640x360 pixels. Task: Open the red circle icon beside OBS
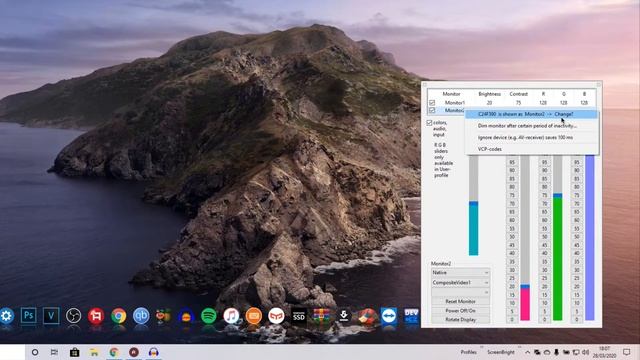click(x=96, y=316)
